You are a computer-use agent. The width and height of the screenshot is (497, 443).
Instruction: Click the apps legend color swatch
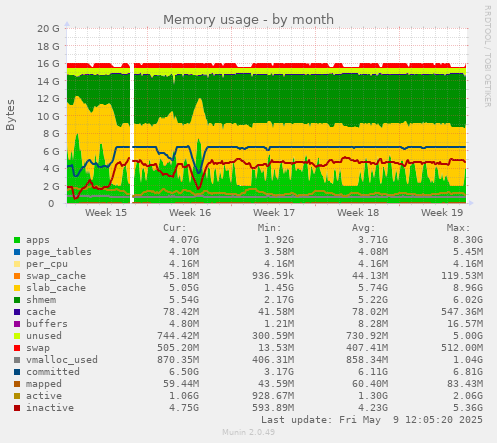(x=17, y=240)
